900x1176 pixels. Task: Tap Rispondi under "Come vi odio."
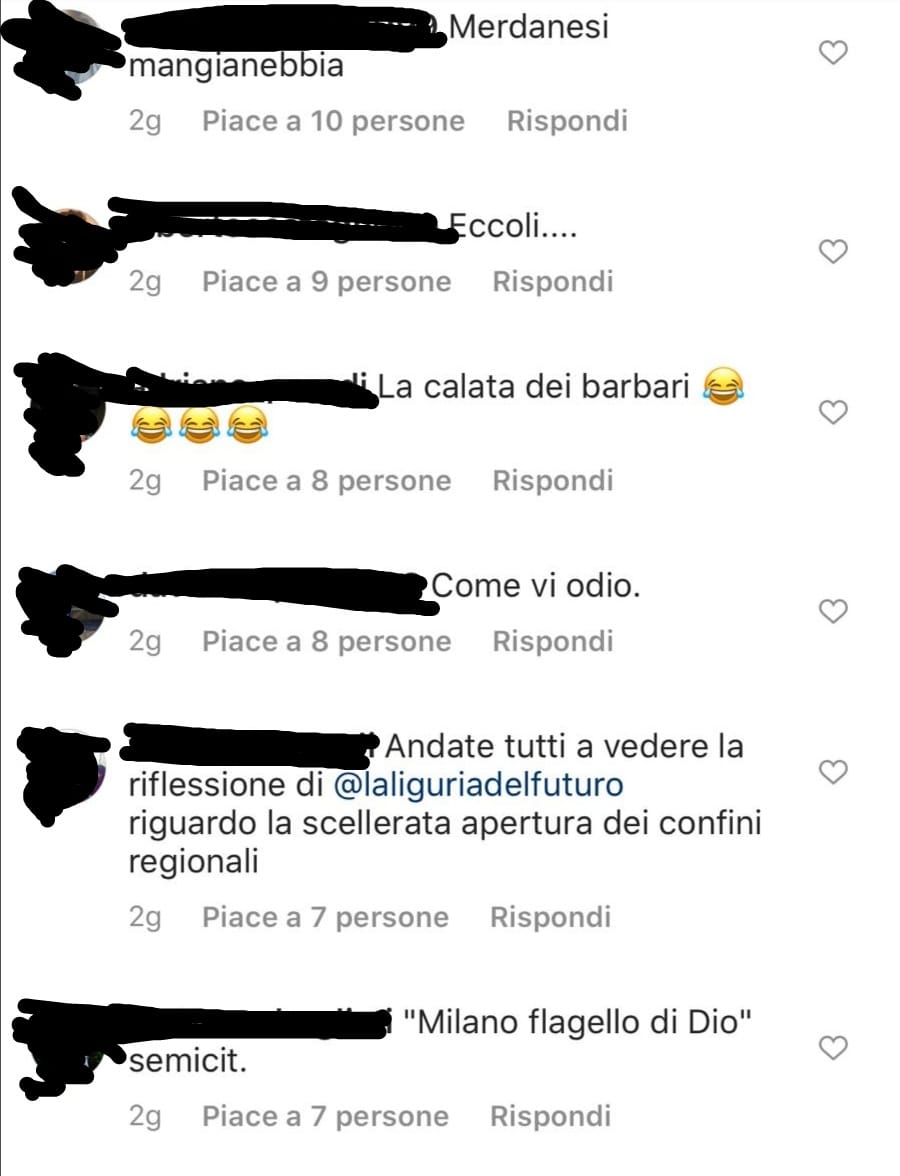tap(553, 642)
